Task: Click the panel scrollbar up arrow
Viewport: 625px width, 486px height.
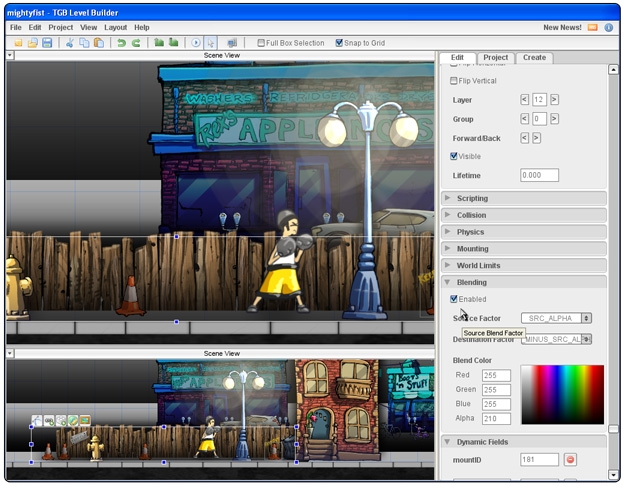Action: point(613,70)
